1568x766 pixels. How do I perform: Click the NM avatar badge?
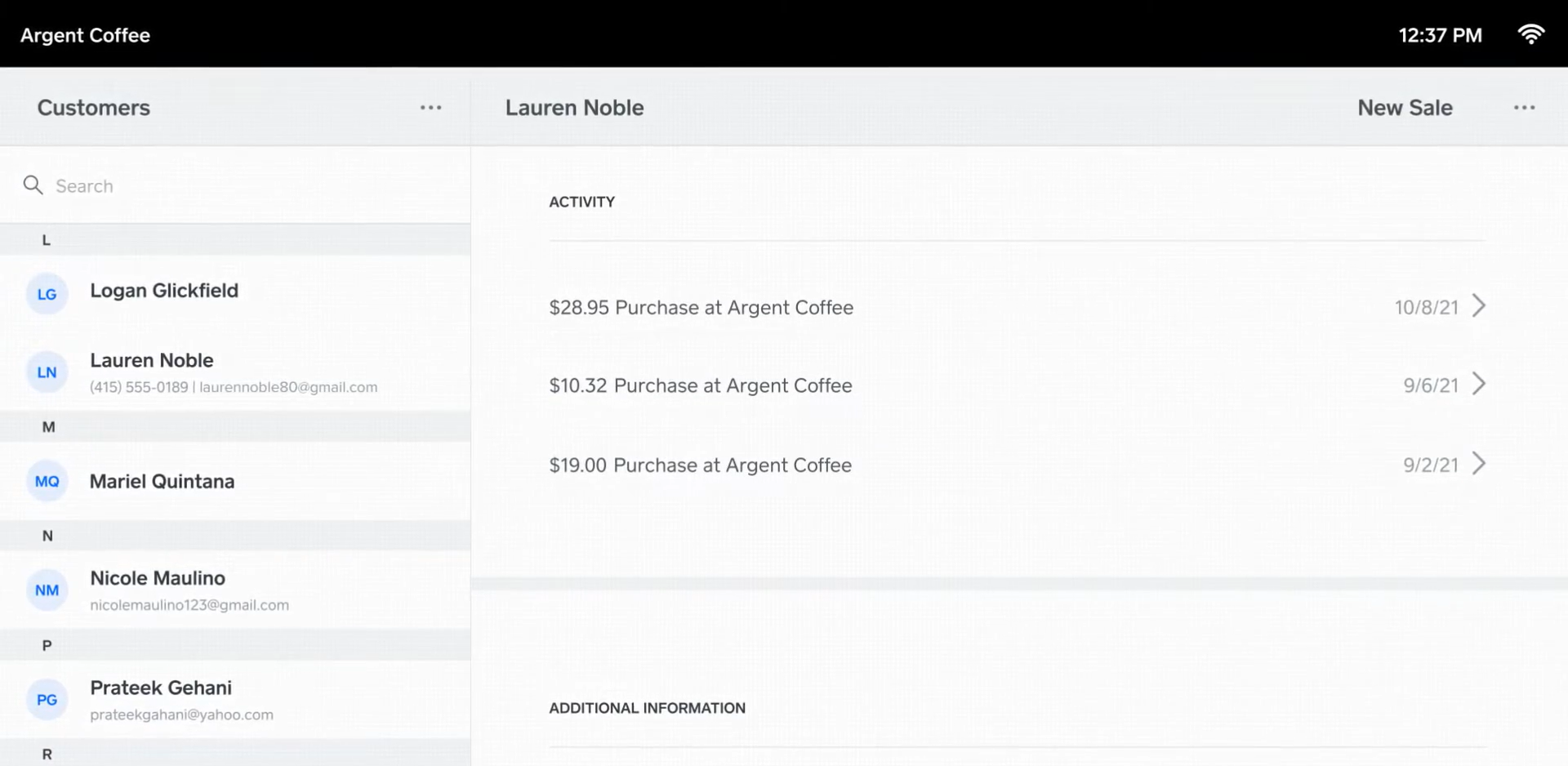click(x=47, y=590)
